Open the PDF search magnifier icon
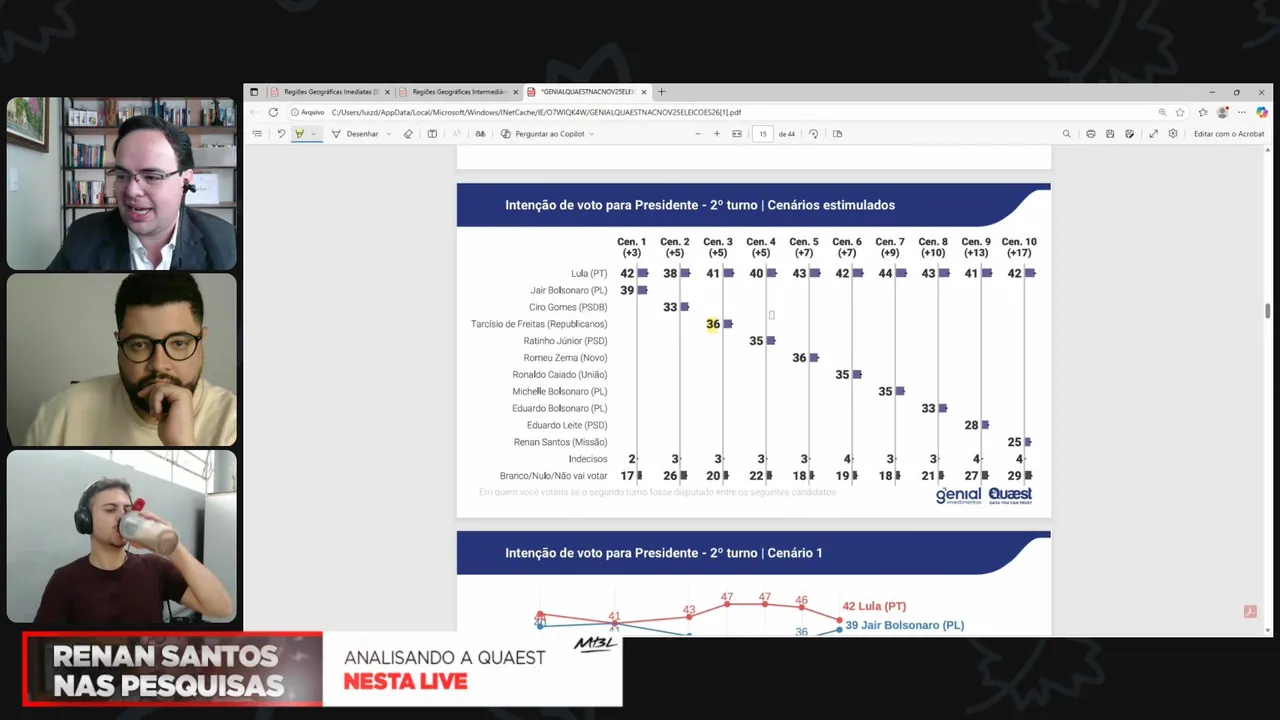 [1066, 134]
